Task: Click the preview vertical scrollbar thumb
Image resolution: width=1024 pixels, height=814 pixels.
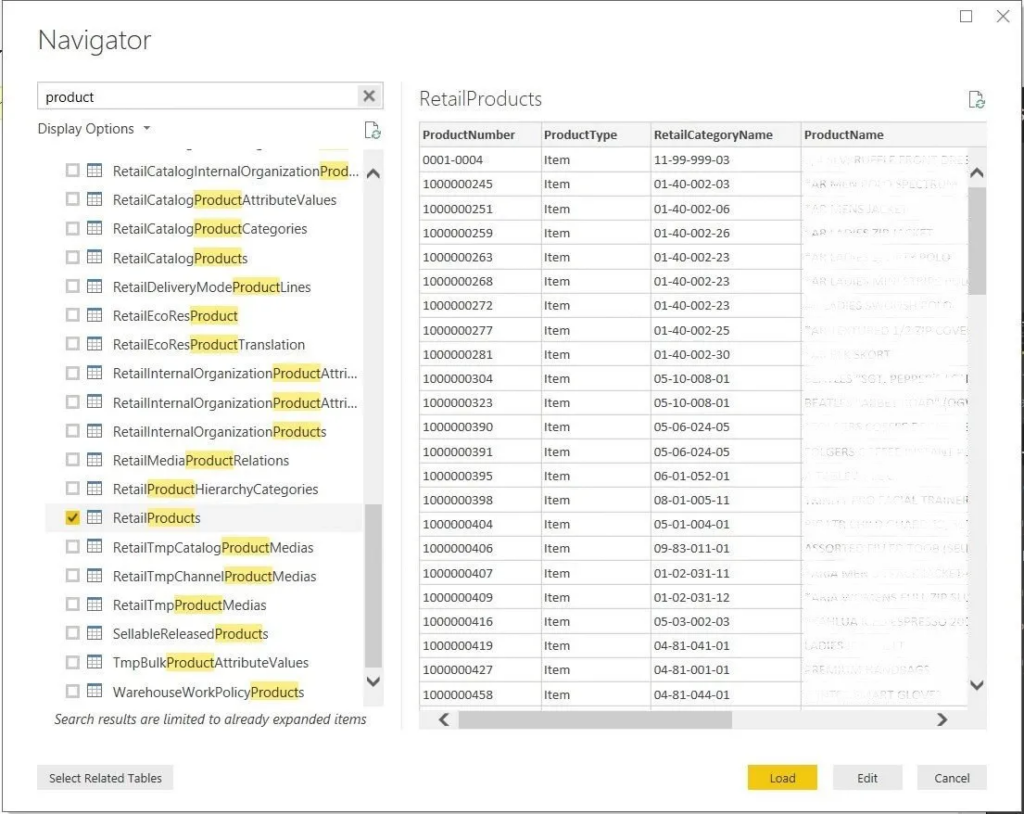Action: coord(977,241)
